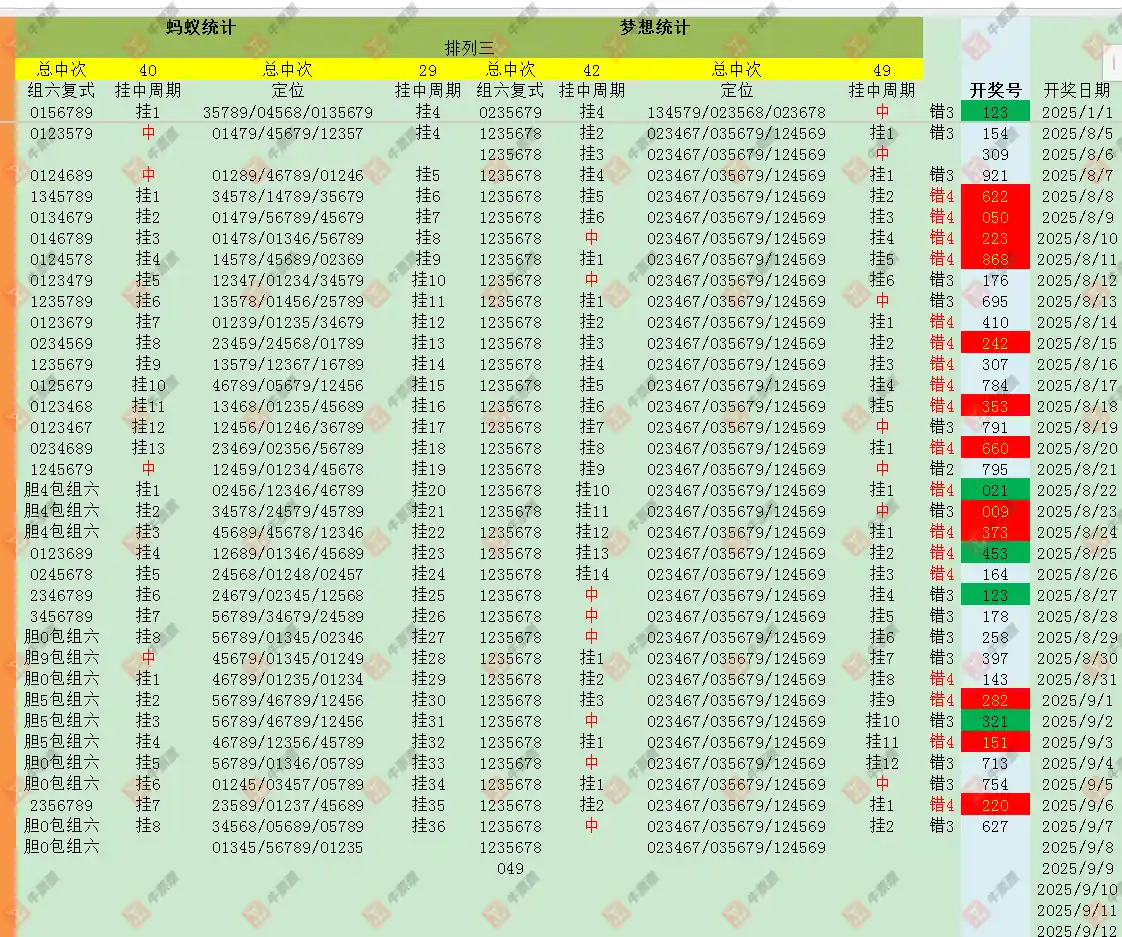This screenshot has height=937, width=1122.
Task: Click the 梦想统计 section header
Action: (x=654, y=28)
